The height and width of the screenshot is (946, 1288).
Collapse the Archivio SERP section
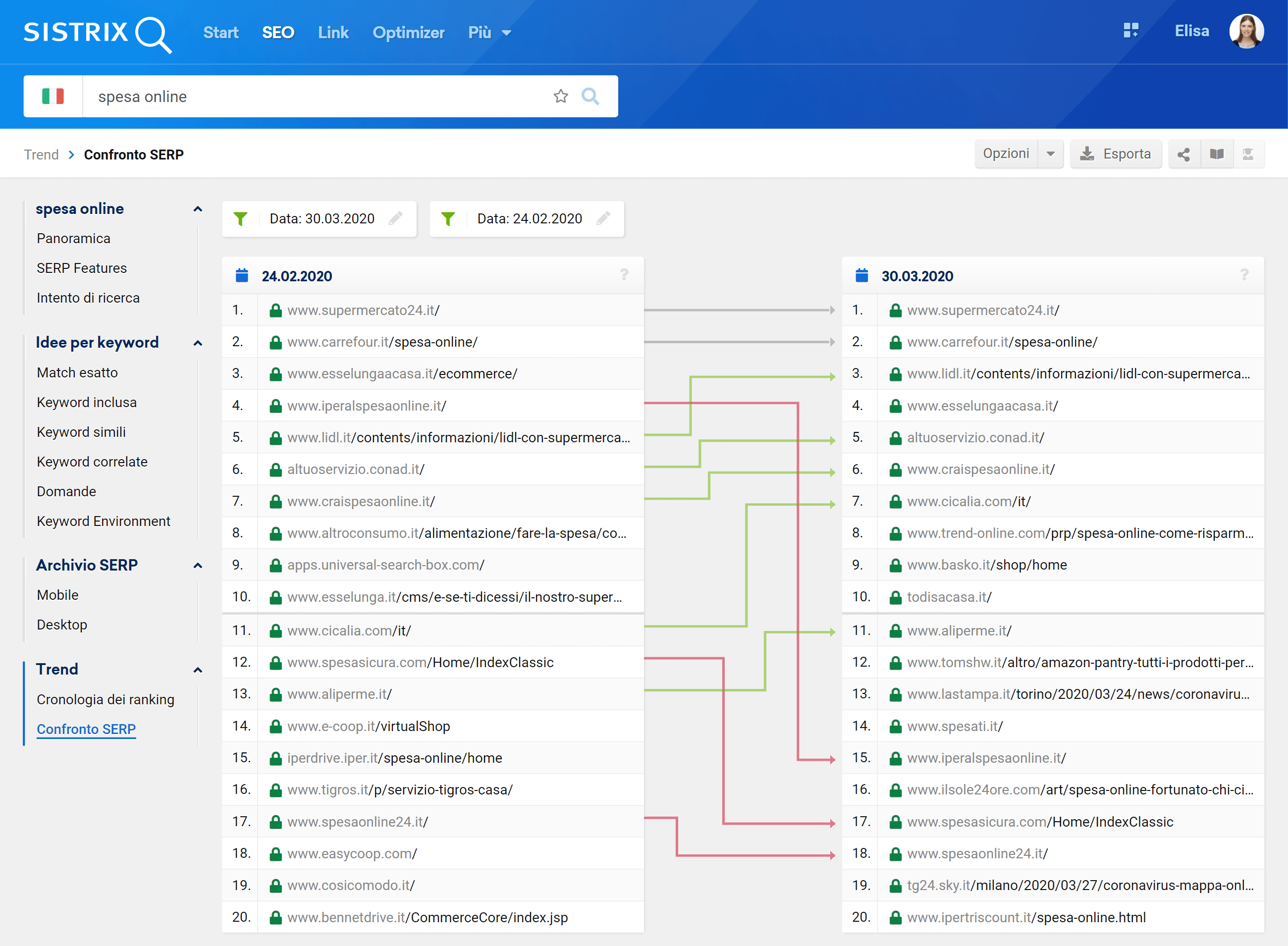(198, 566)
